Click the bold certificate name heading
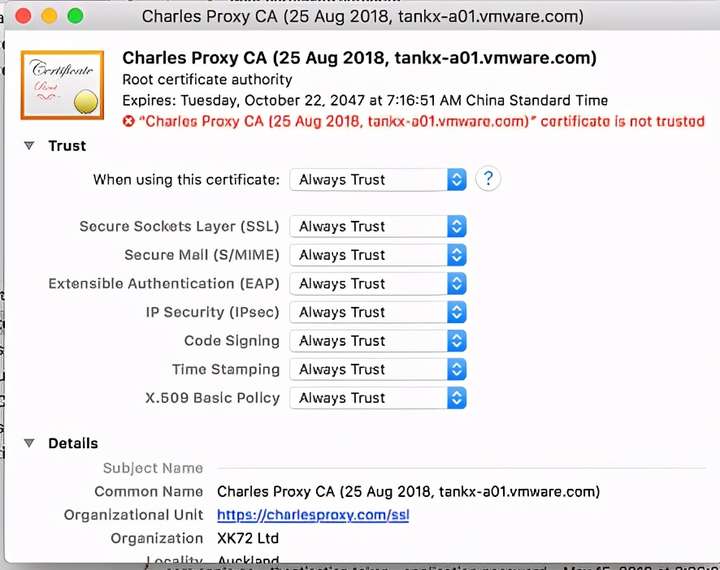 coord(360,58)
